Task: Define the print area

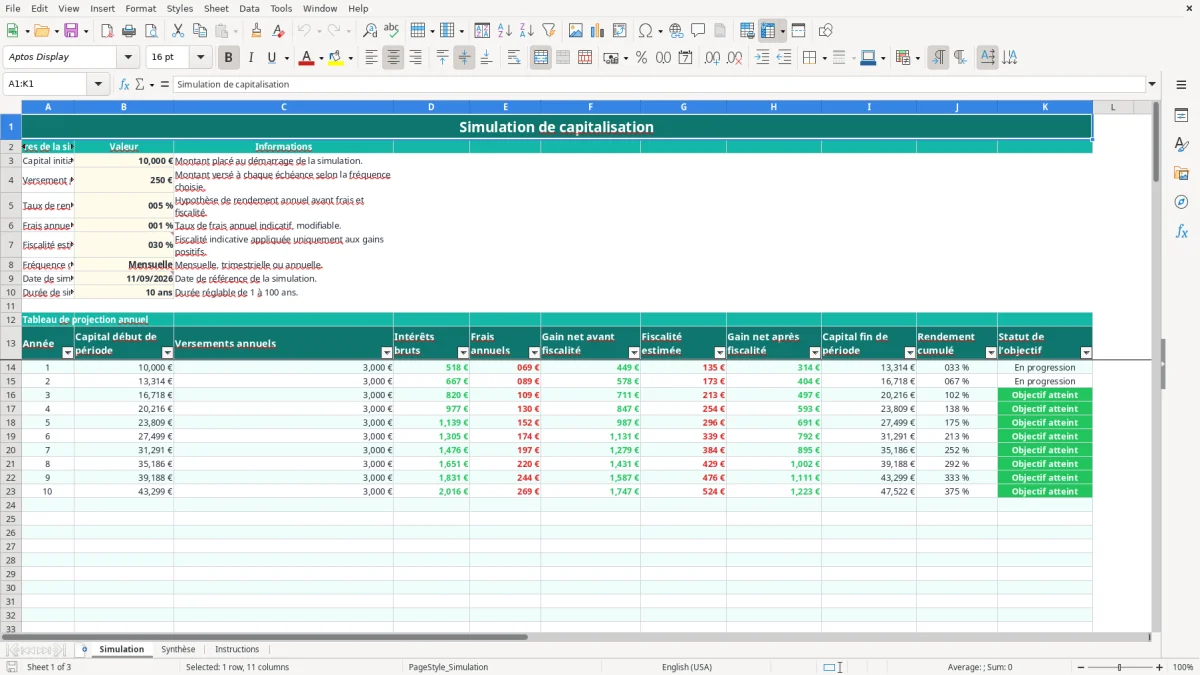Action: 747,31
